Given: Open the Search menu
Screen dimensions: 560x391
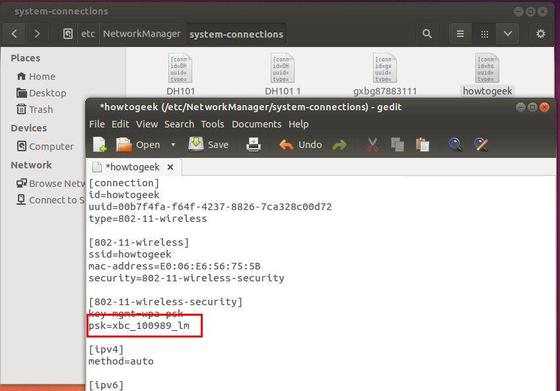Looking at the screenshot, I should click(179, 124).
